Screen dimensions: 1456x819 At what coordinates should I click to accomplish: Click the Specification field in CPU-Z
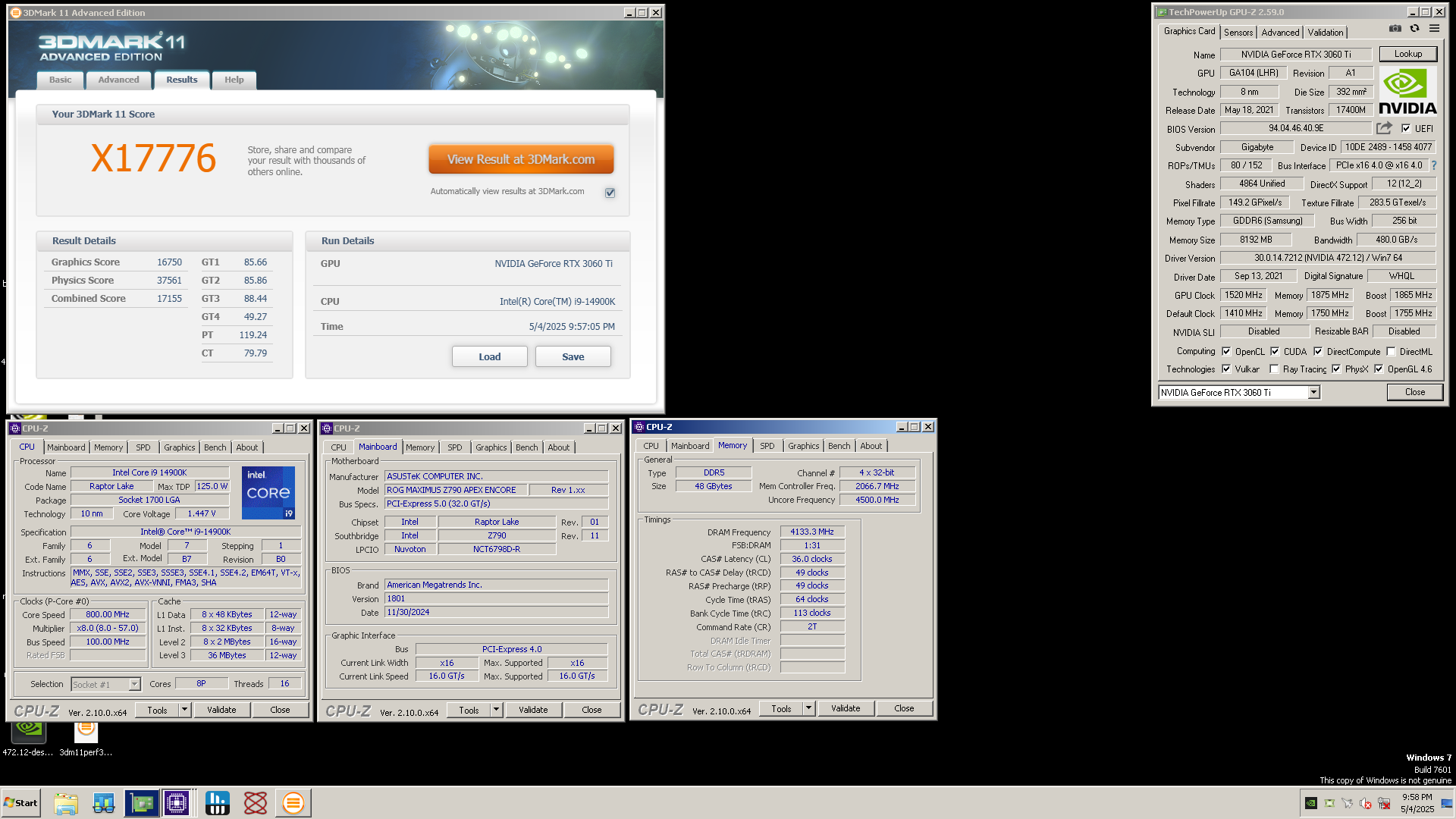[185, 532]
